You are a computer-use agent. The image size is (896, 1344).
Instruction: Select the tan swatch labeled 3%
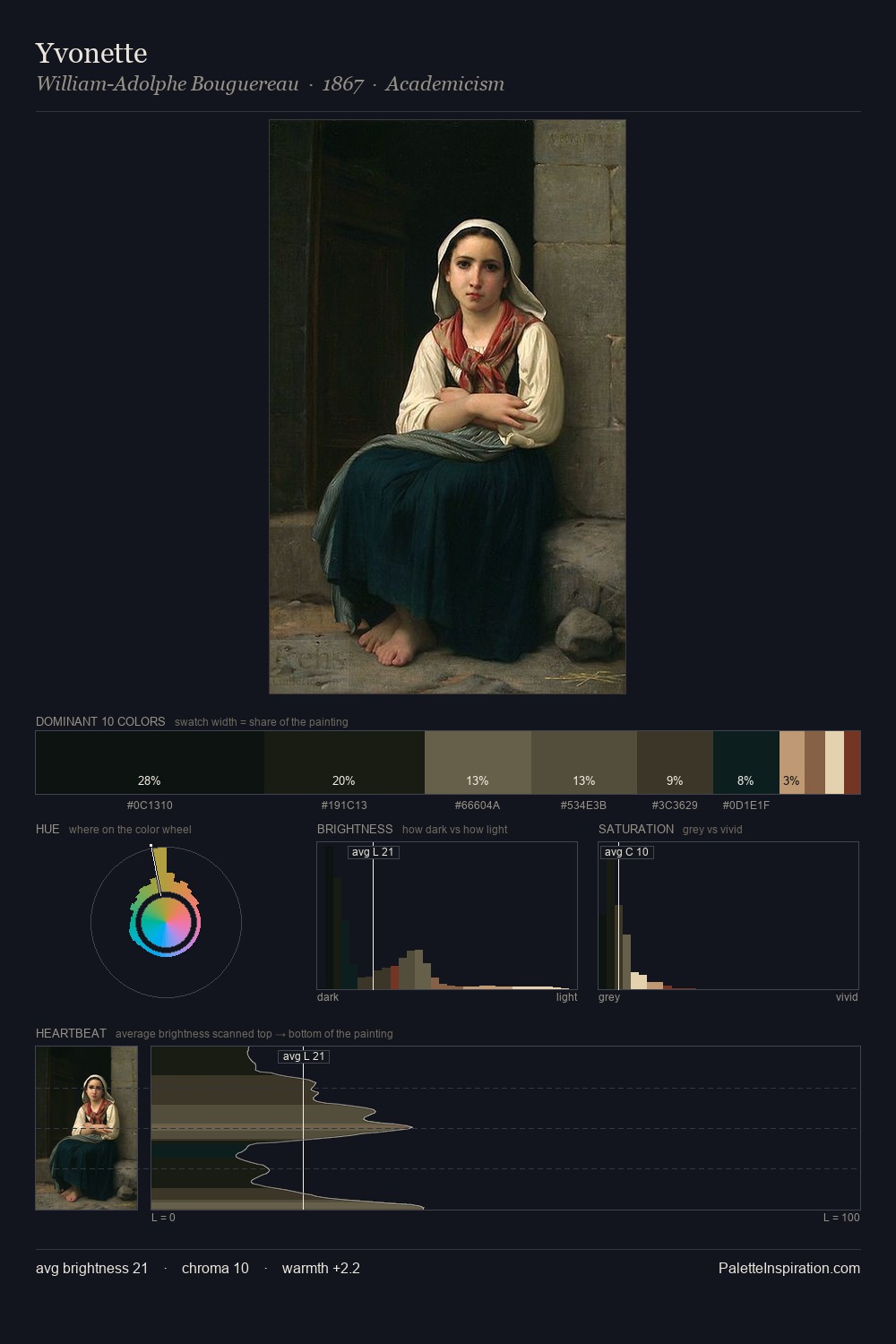pos(792,762)
